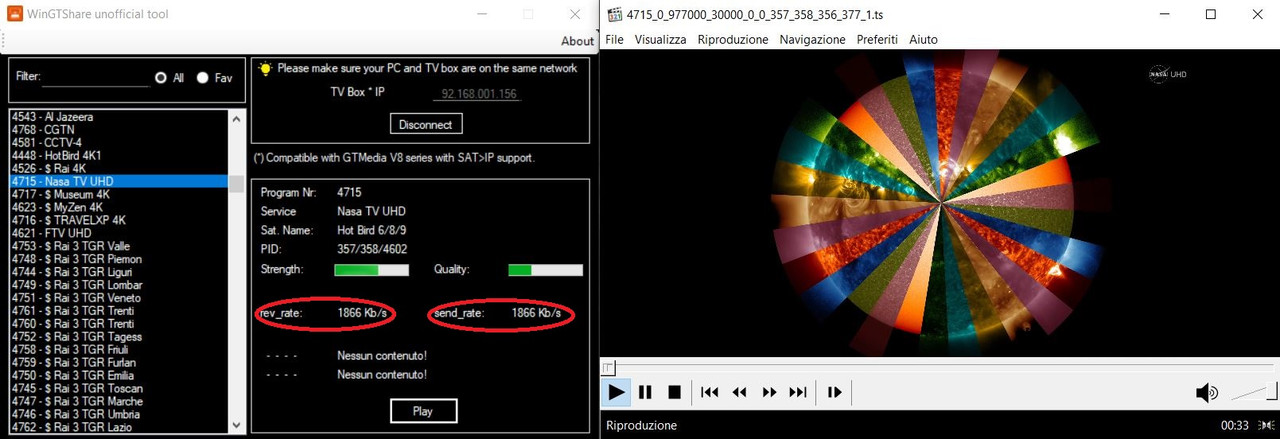
Task: Click the channel list scroll down arrow
Action: [237, 424]
